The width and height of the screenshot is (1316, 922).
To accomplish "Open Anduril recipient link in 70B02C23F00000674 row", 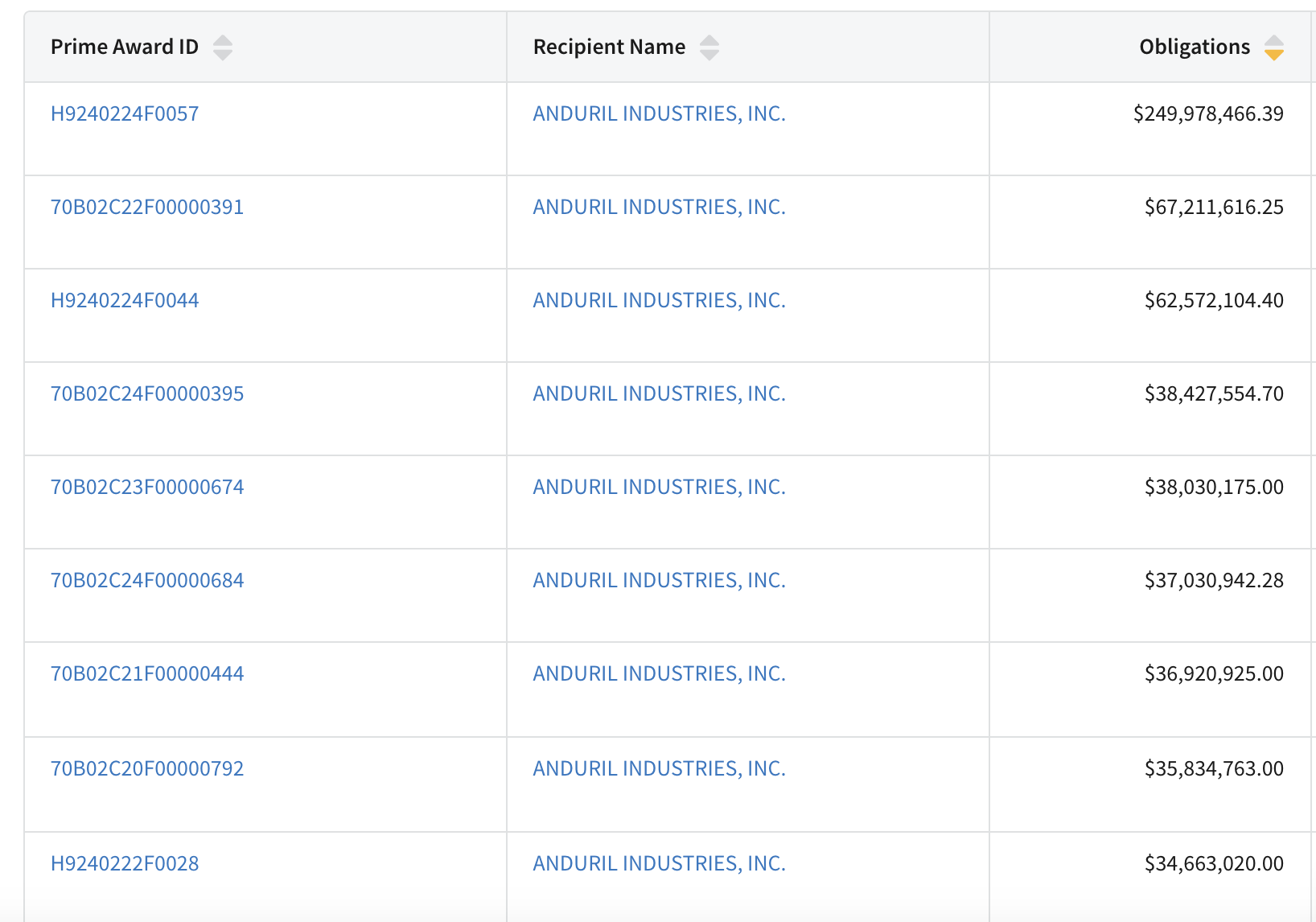I will click(660, 487).
